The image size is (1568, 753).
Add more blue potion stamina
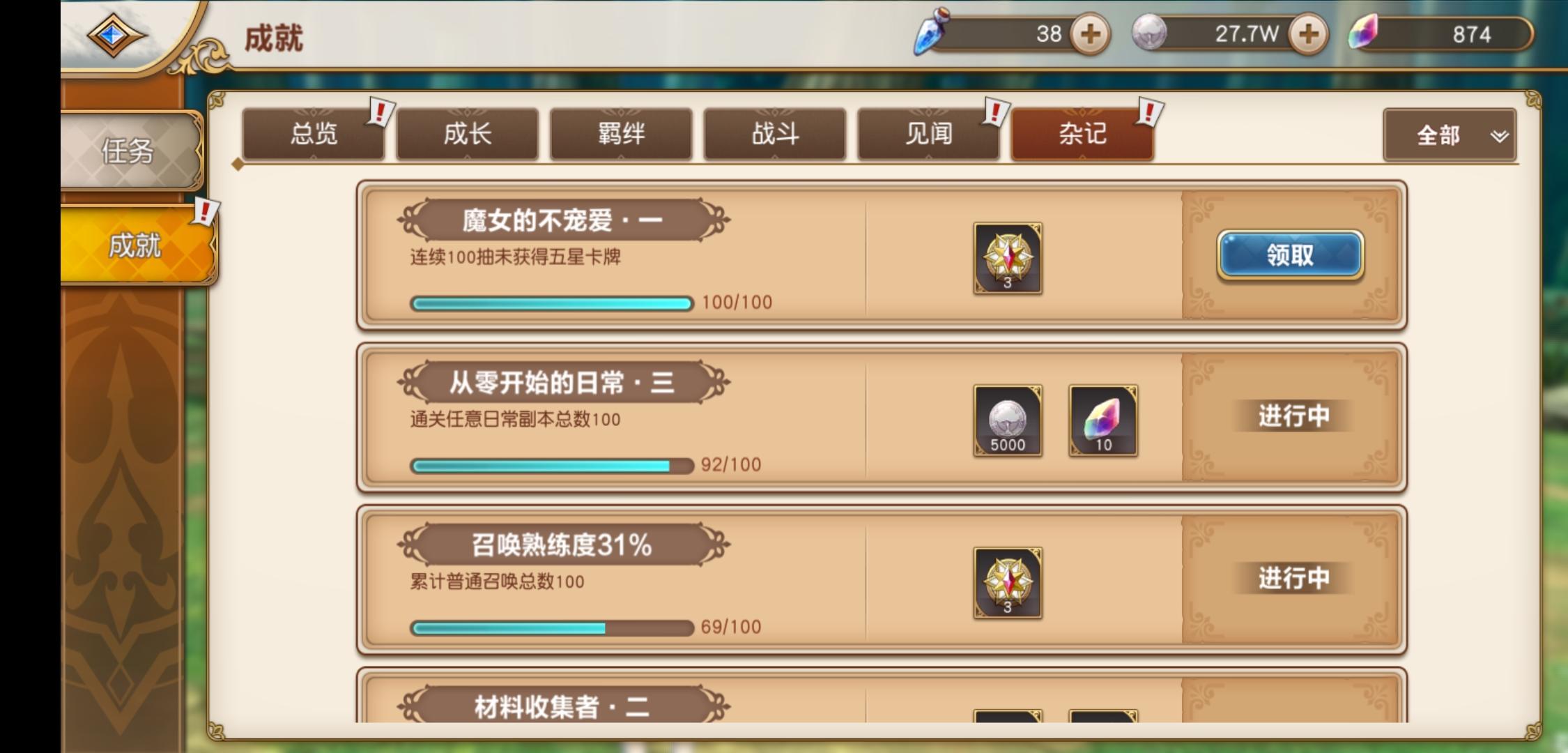coord(1090,34)
